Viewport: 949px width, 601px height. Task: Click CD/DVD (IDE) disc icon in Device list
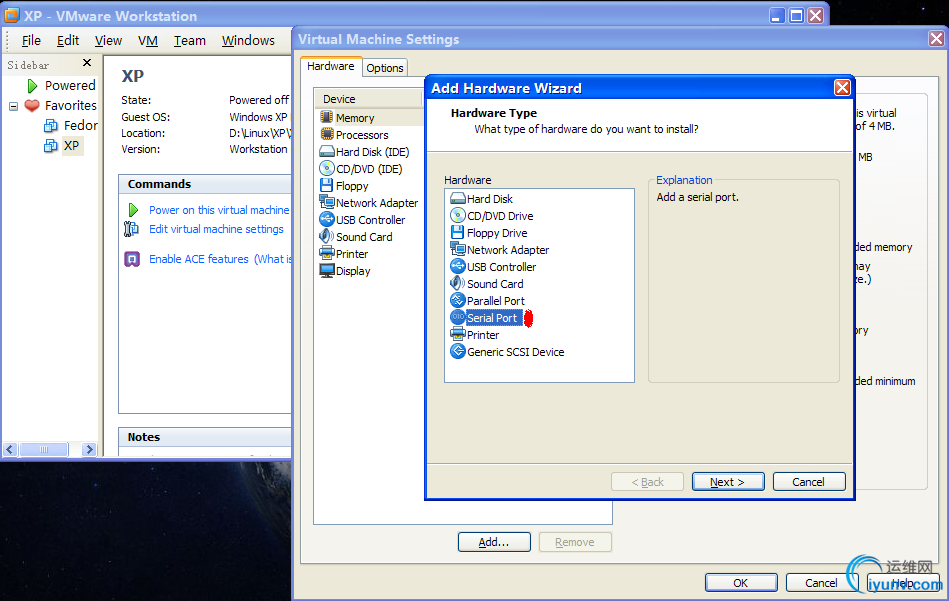click(x=327, y=168)
